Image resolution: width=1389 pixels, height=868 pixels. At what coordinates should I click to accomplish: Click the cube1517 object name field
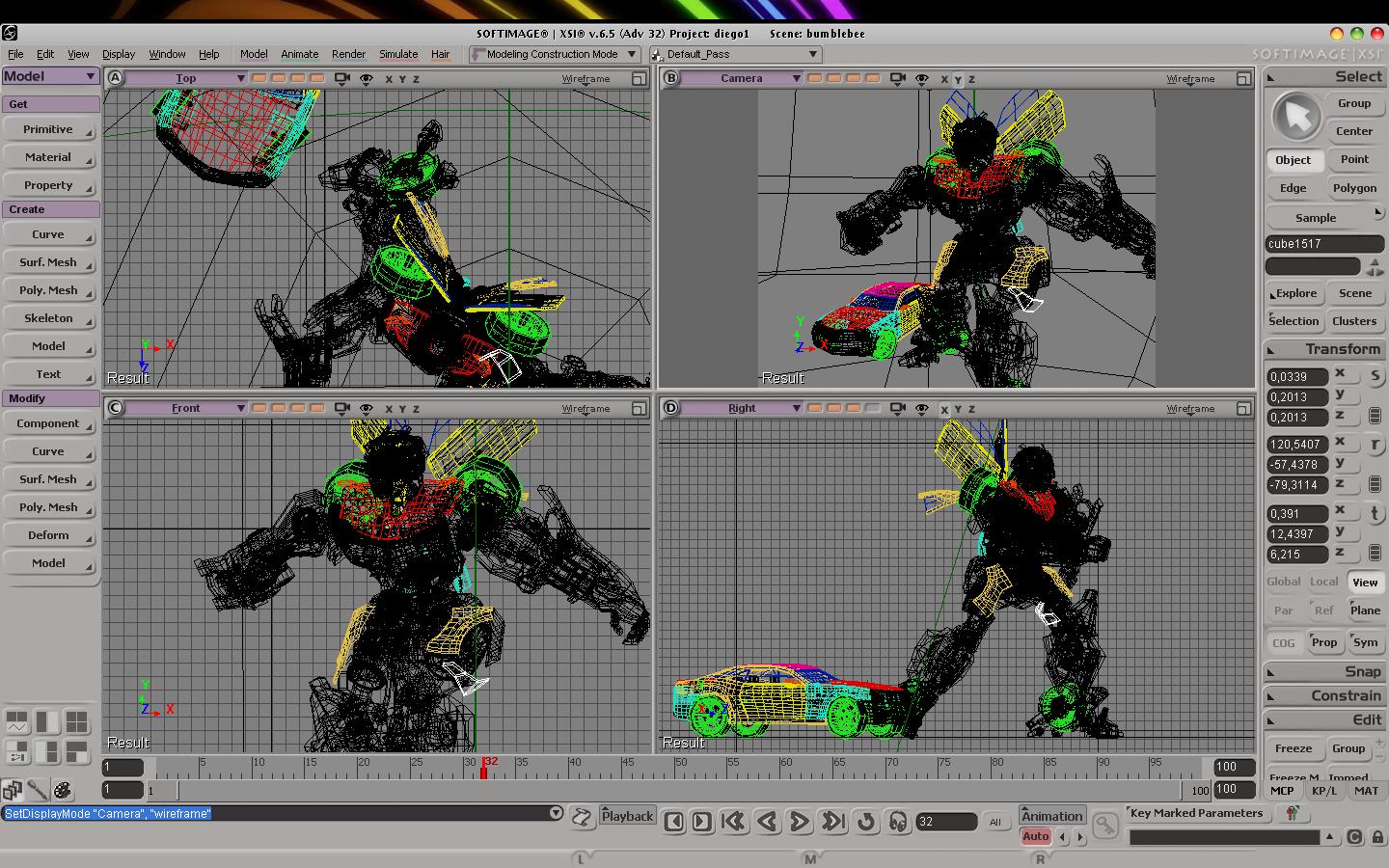[x=1324, y=244]
